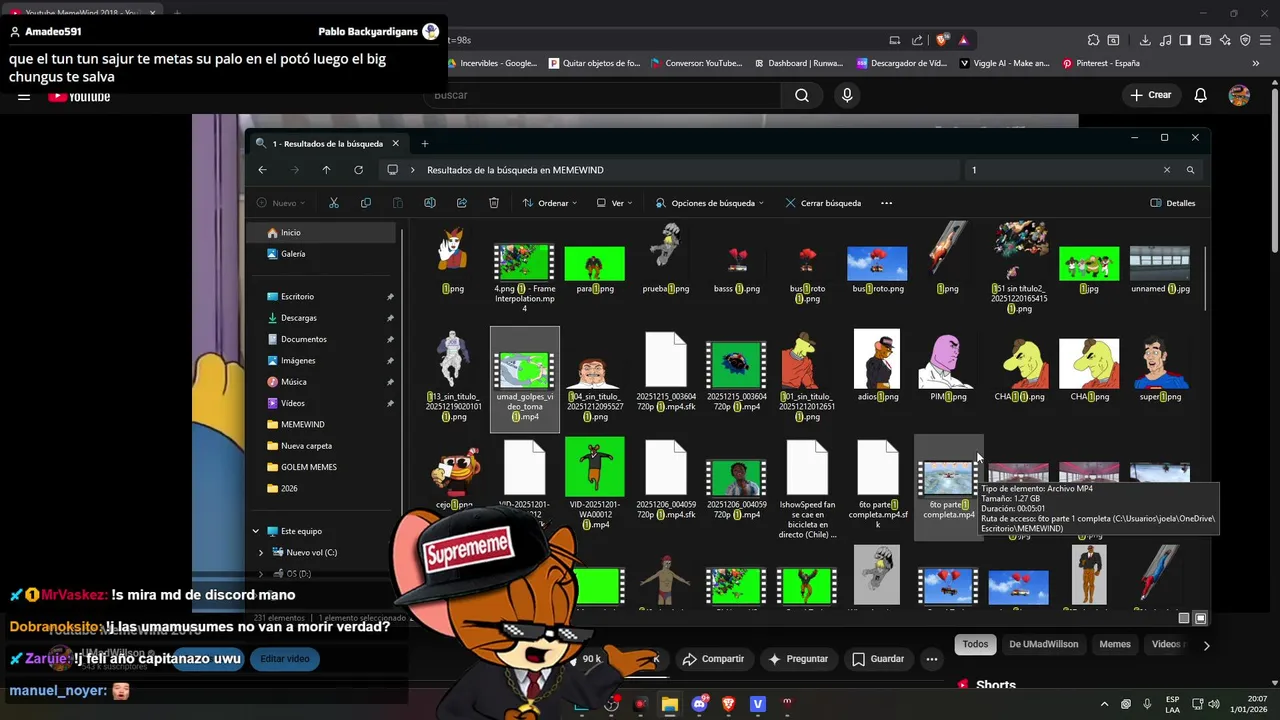The height and width of the screenshot is (720, 1280).
Task: Open the Ver view dropdown
Action: [615, 203]
